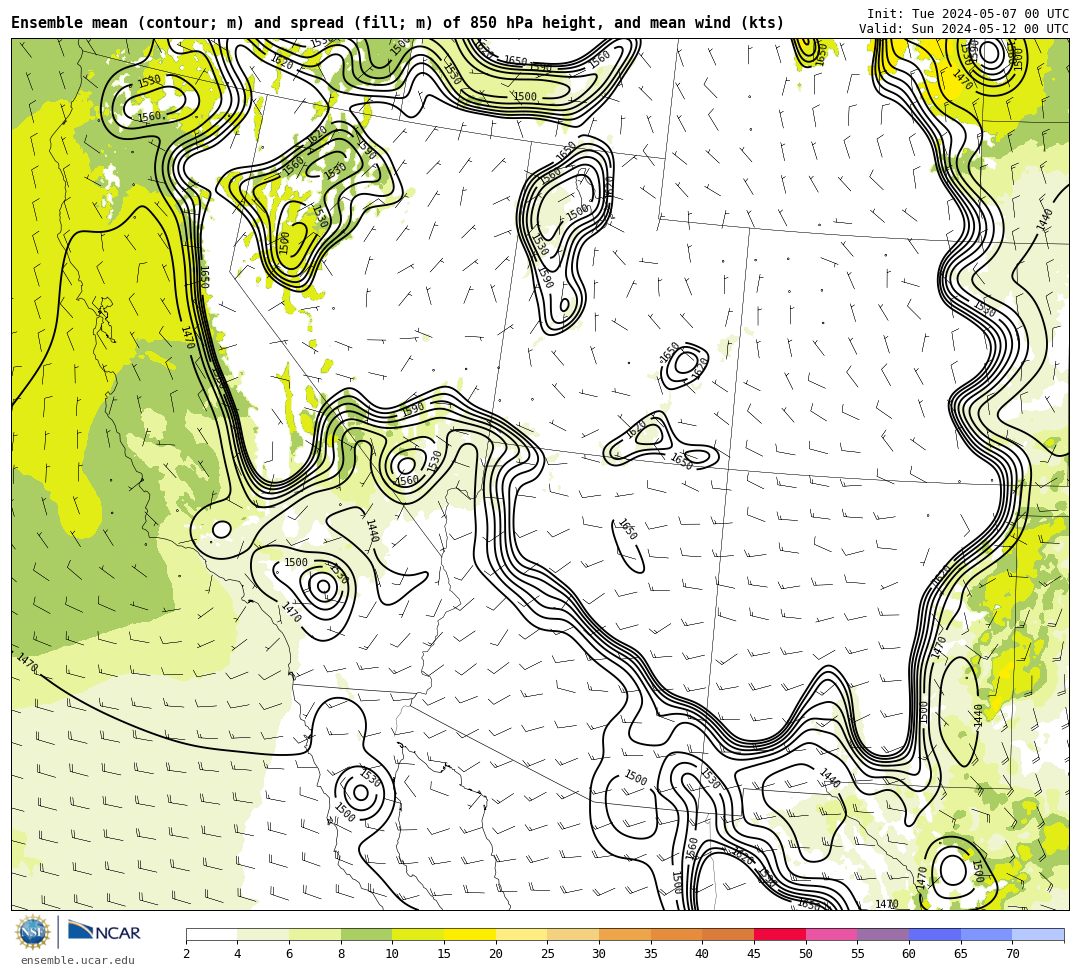
Task: Pick the bright yellow 15–20 legend swatch
Action: tap(470, 934)
